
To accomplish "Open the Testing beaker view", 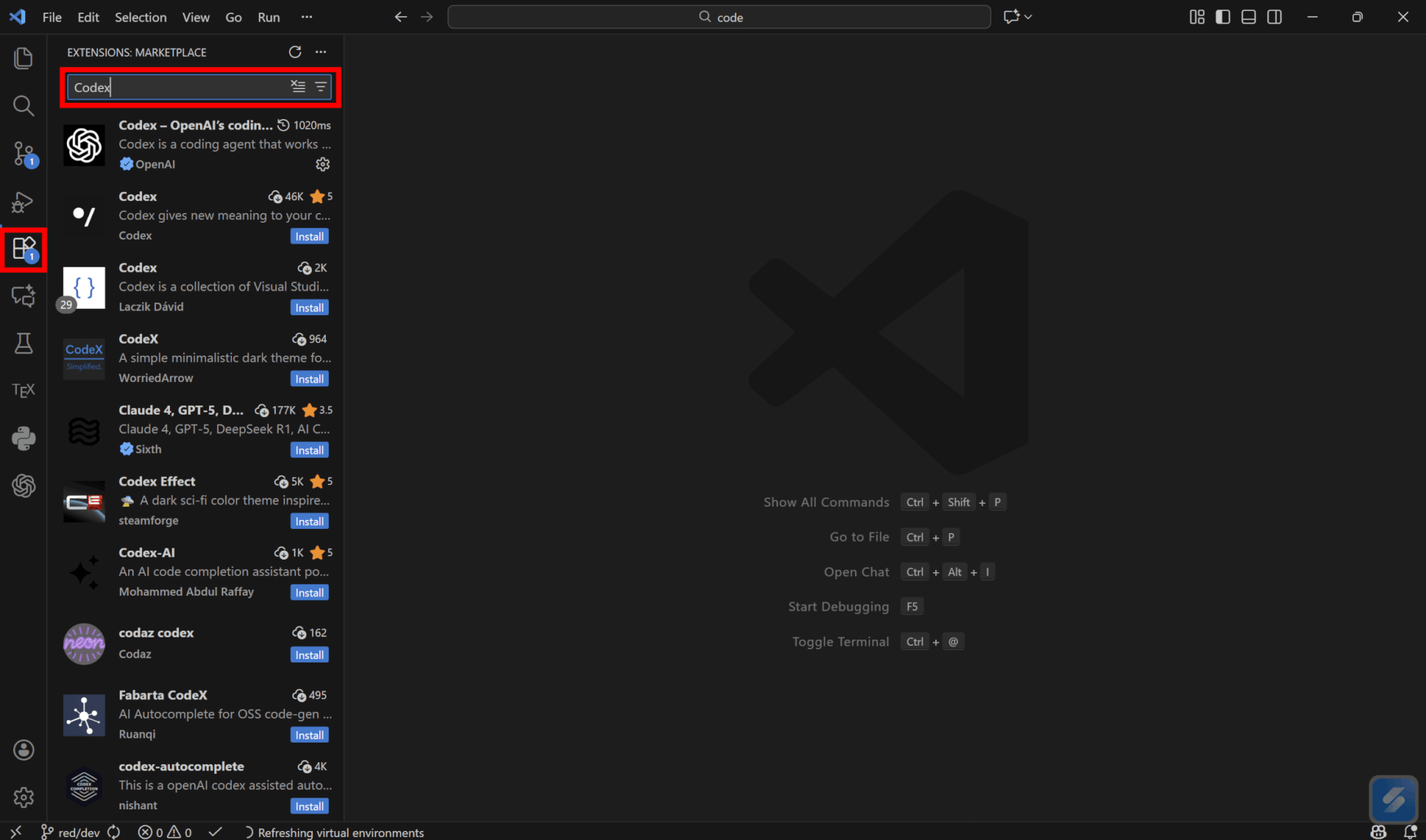I will point(23,343).
